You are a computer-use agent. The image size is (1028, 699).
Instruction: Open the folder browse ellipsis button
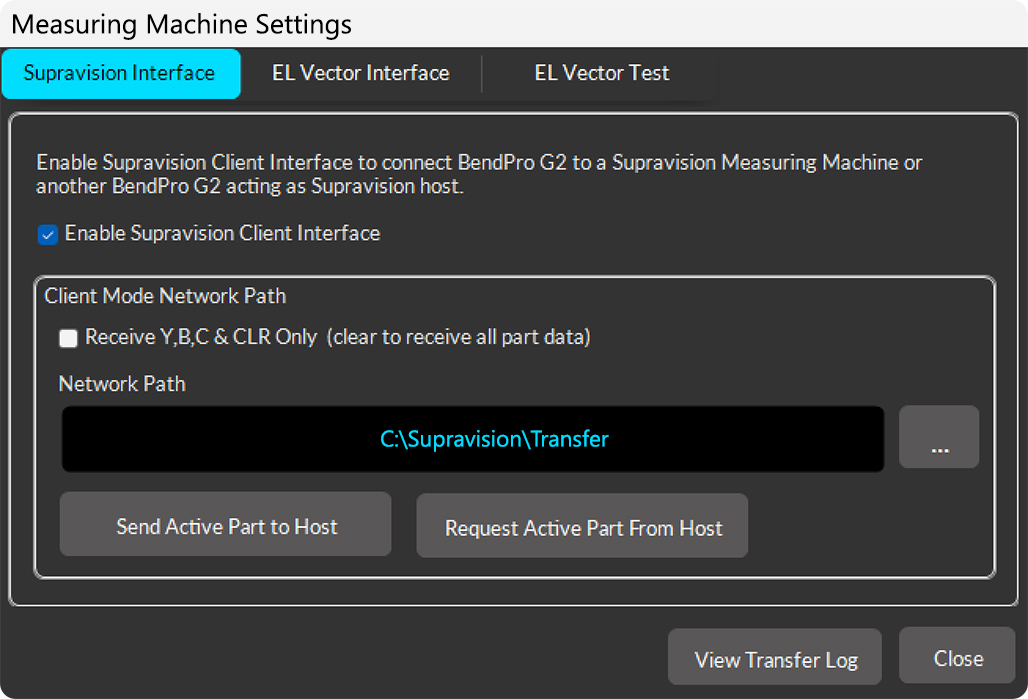pos(939,437)
